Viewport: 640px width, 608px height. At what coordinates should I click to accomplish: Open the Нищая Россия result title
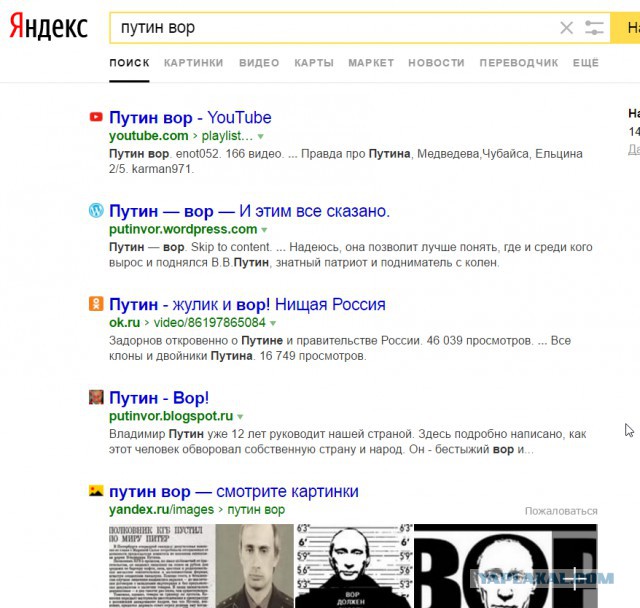[x=247, y=304]
